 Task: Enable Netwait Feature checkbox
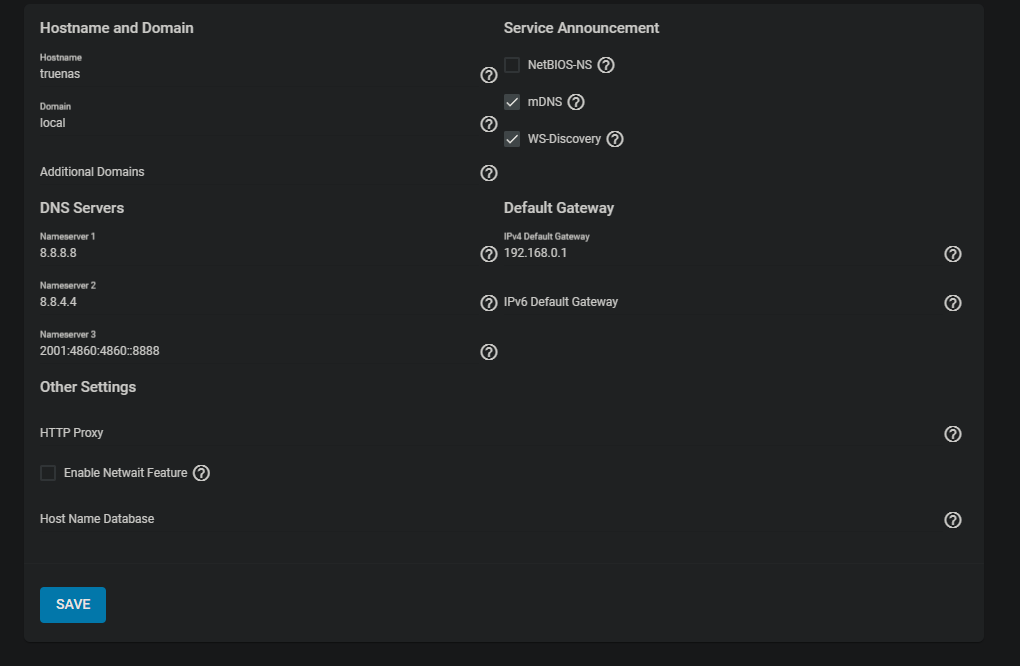click(x=48, y=473)
